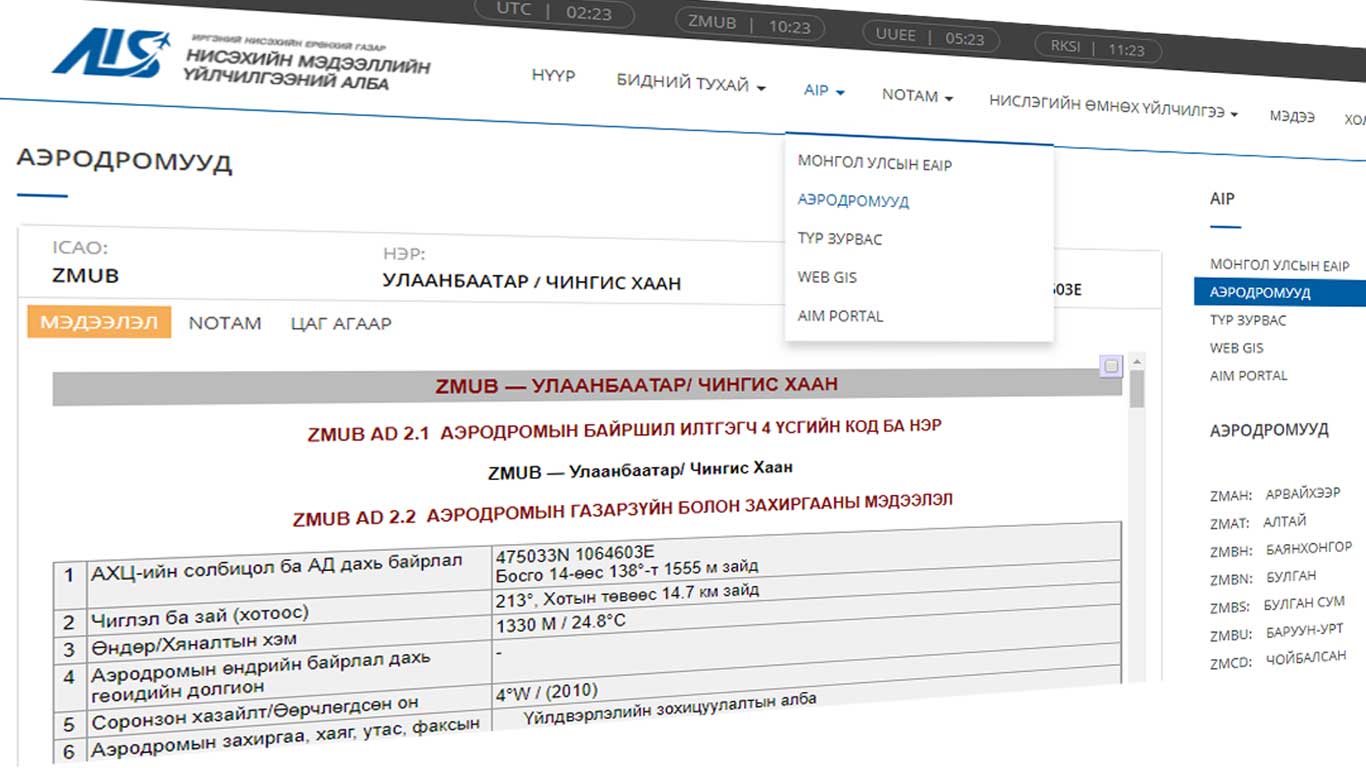
Task: Click the AIS logo in the header
Action: tap(240, 61)
